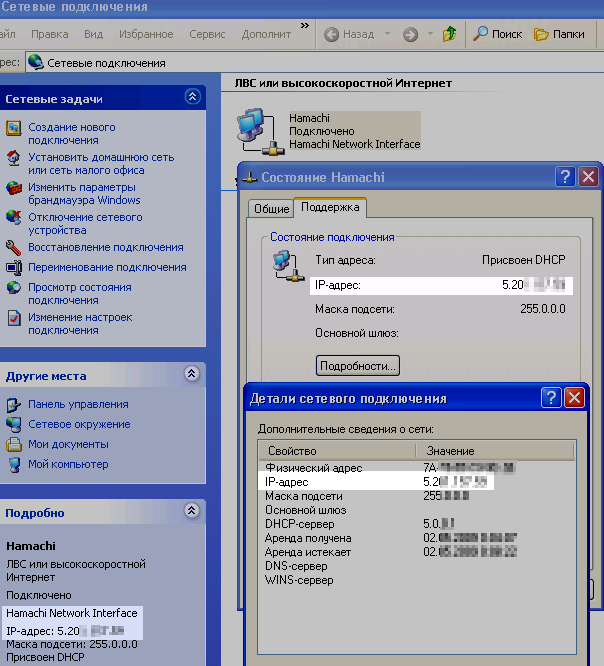
Task: Click Просмотр состояния подключения link
Action: tap(80, 293)
